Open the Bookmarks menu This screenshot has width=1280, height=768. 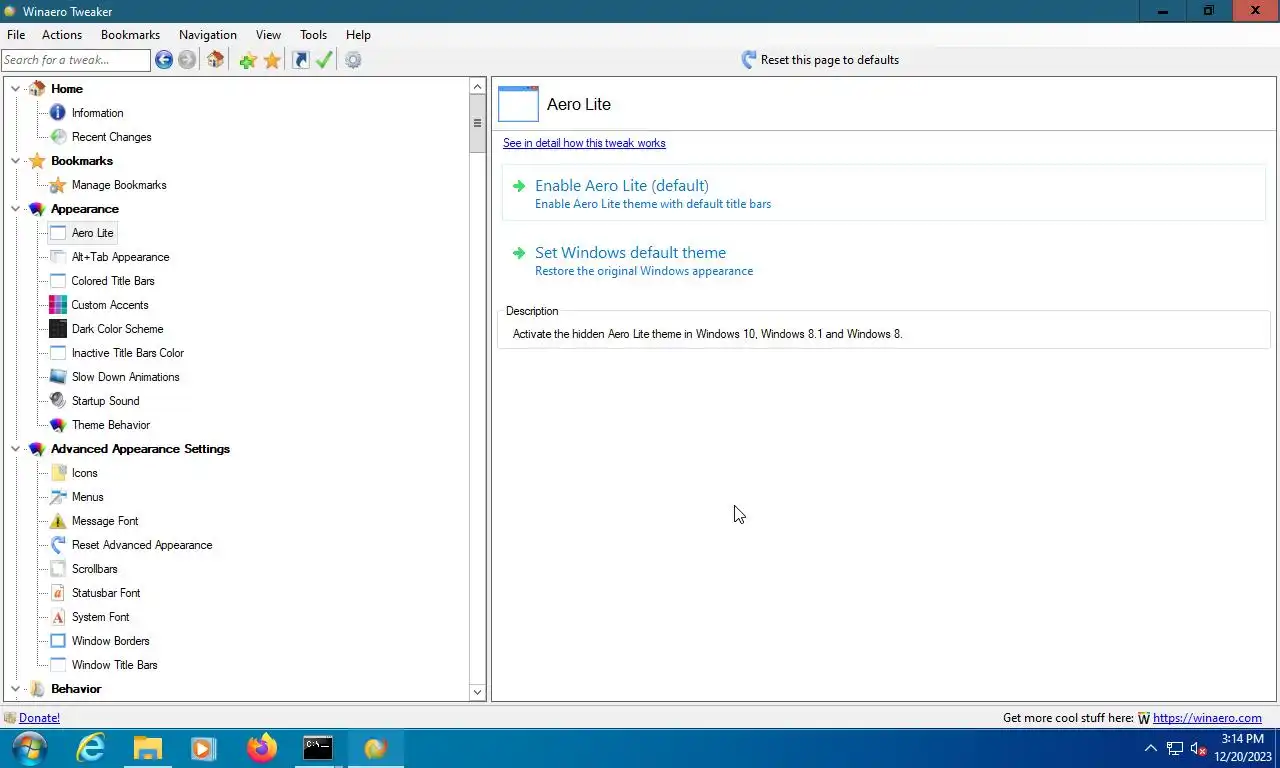pos(130,35)
